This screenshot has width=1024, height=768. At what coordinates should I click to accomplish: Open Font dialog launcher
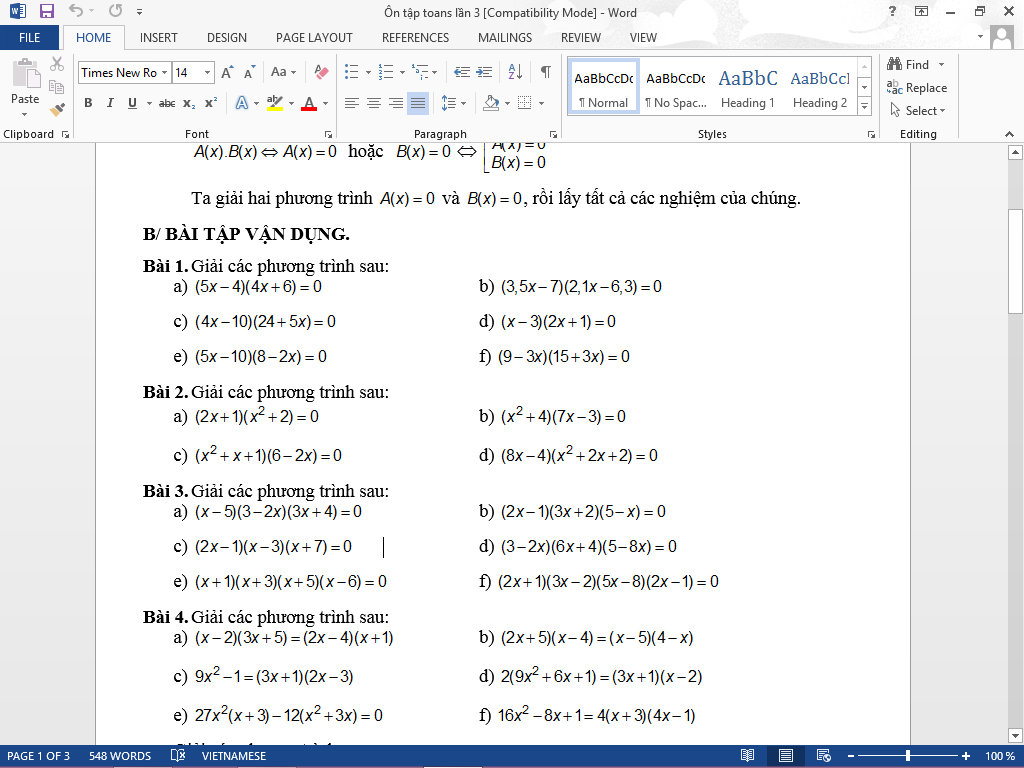click(328, 134)
